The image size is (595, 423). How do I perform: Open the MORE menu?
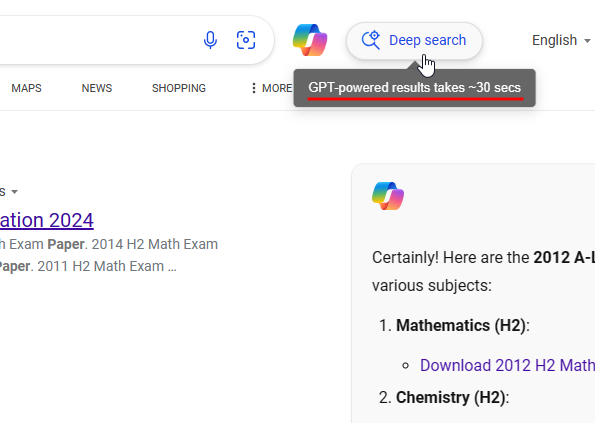point(272,88)
